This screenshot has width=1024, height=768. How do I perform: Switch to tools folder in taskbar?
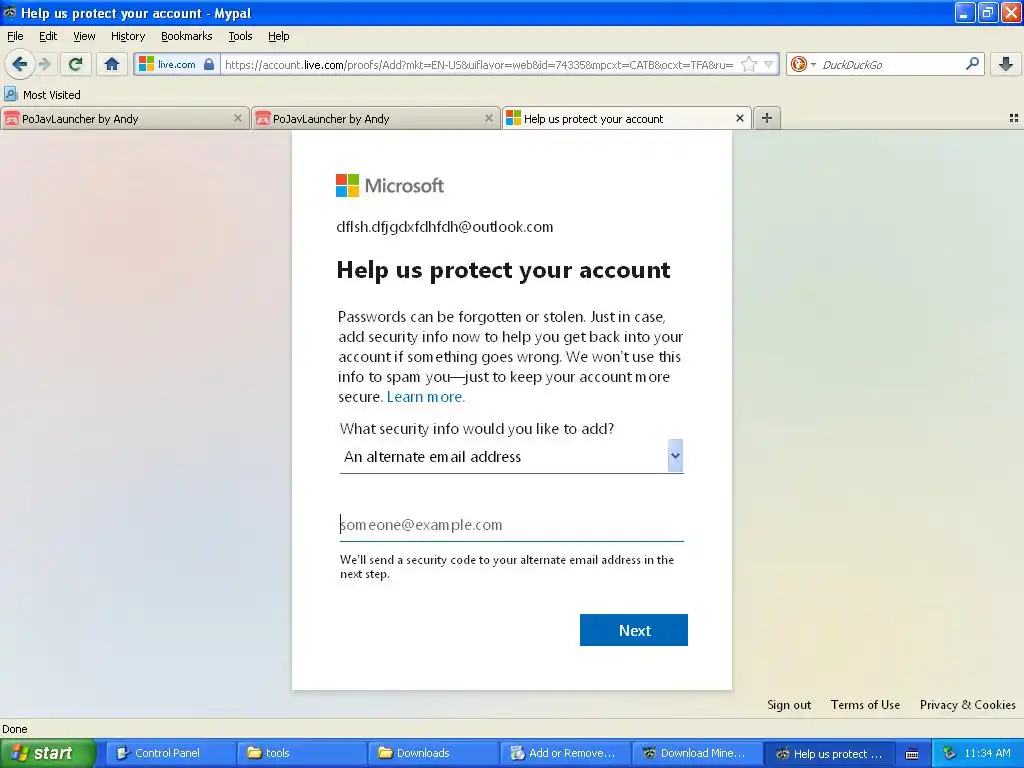coord(302,753)
